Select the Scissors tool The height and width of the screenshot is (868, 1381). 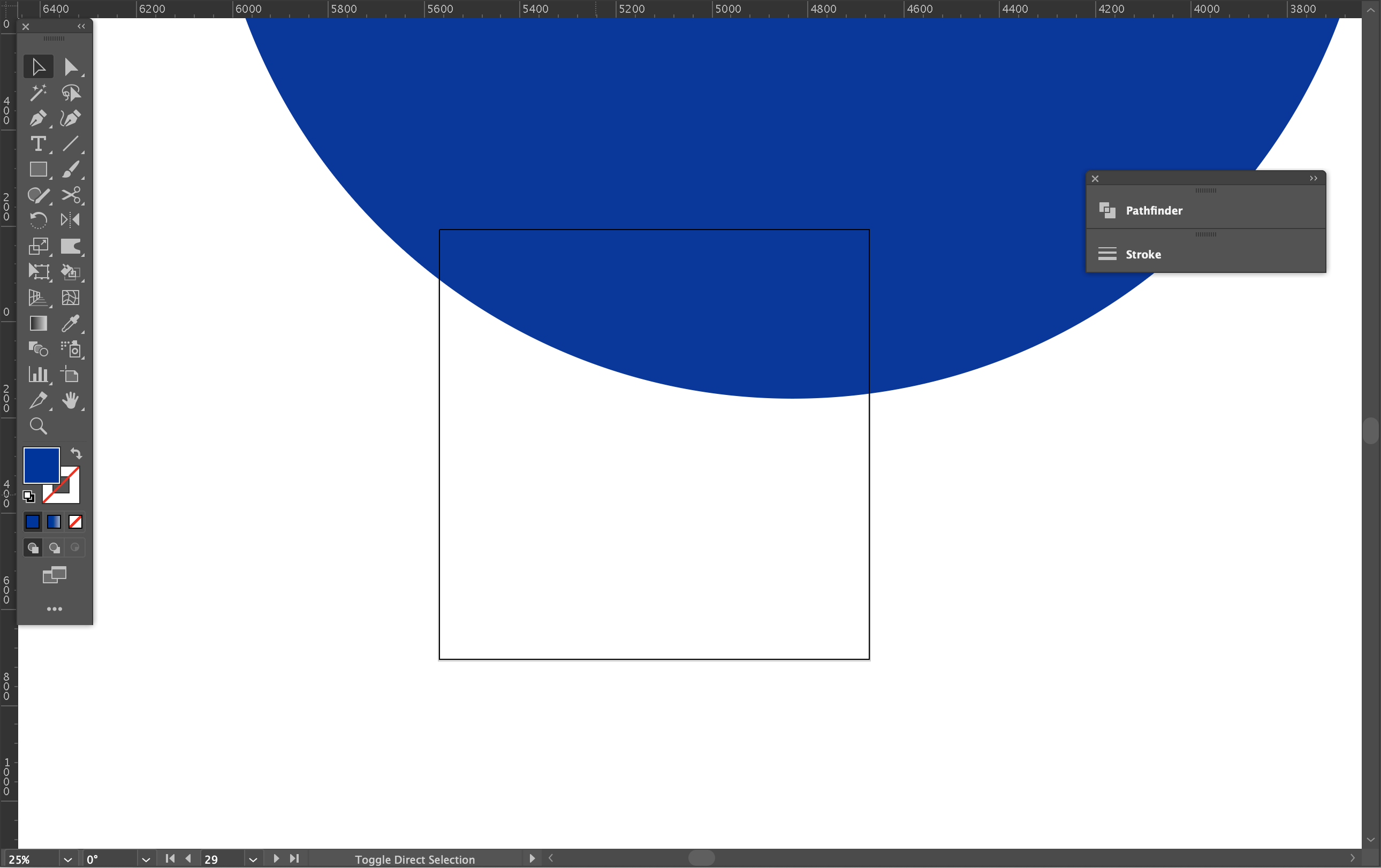click(70, 195)
